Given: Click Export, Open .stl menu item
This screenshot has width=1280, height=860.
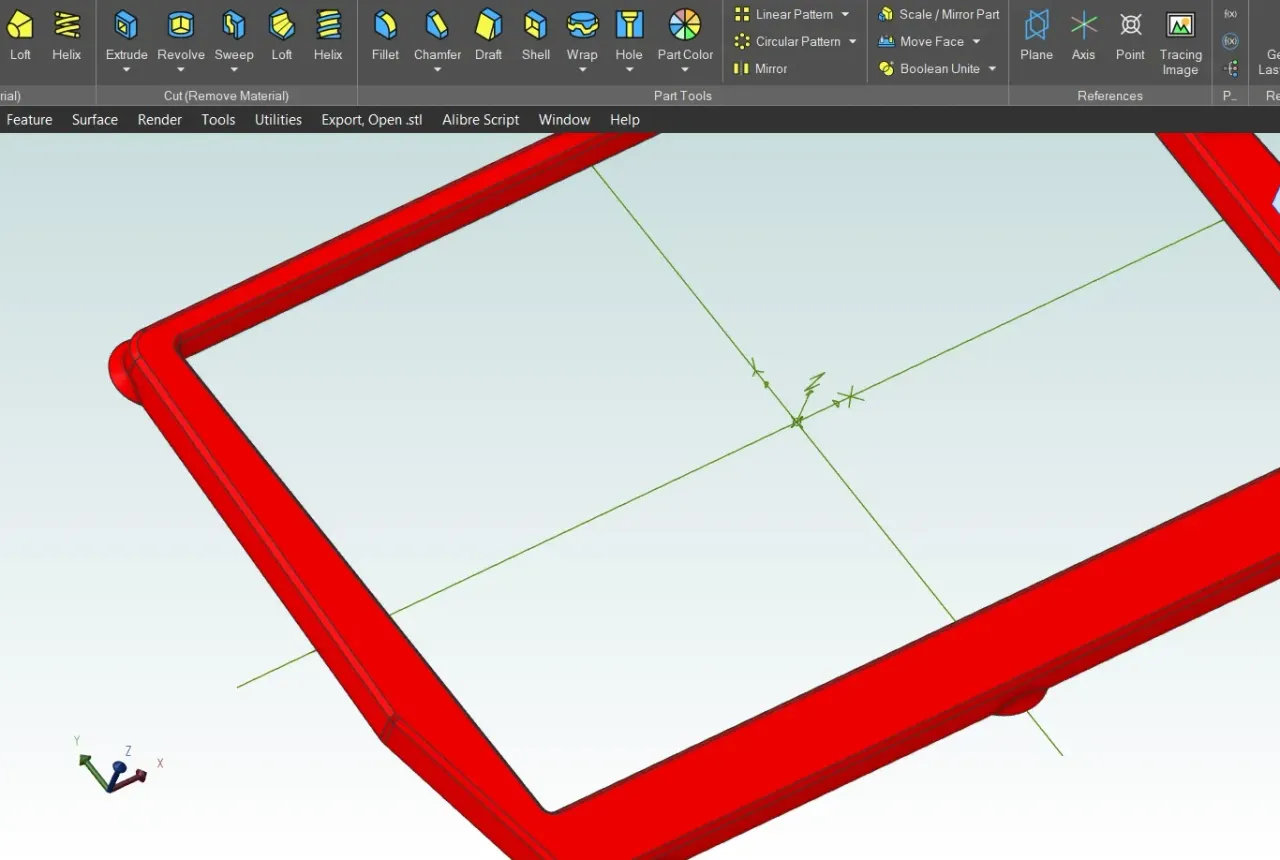Looking at the screenshot, I should click(371, 119).
